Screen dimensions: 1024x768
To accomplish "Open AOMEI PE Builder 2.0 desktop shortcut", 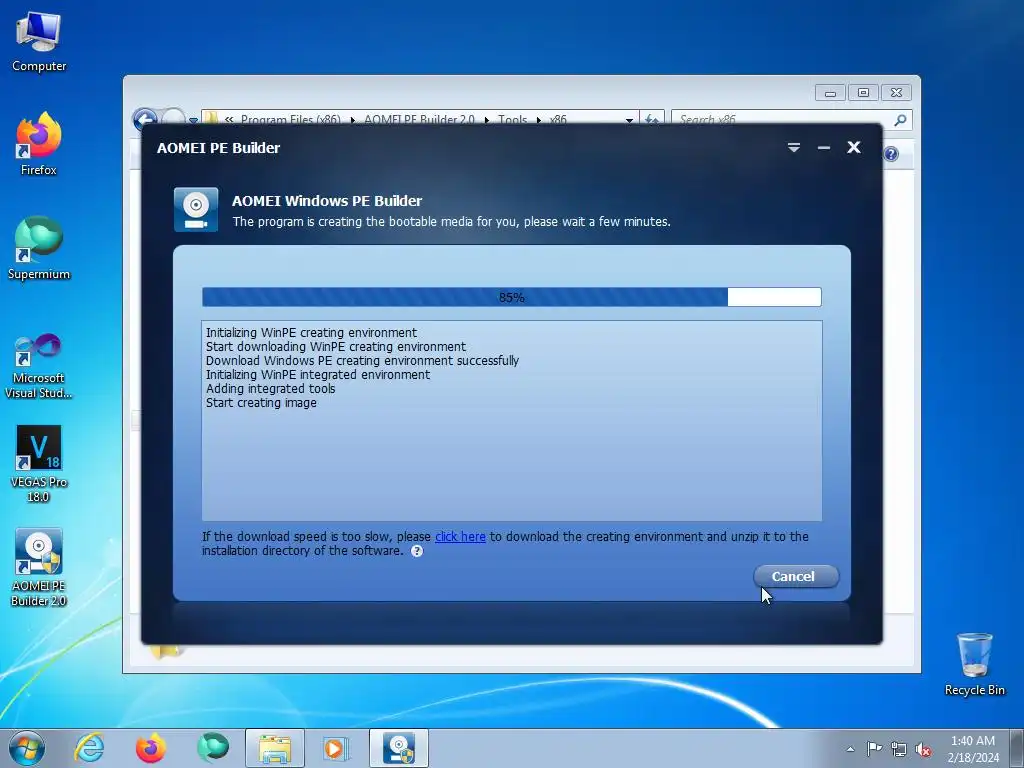I will (x=39, y=567).
